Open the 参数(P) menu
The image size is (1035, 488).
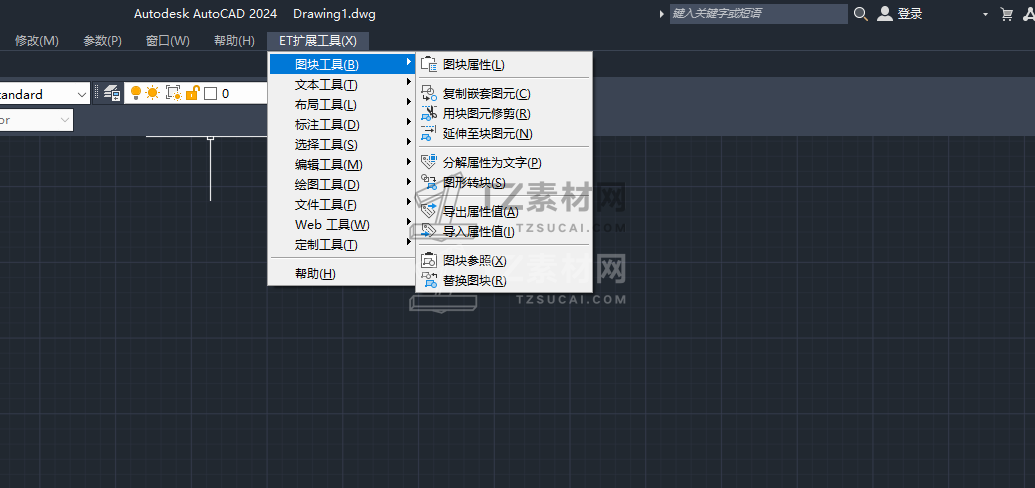[102, 41]
